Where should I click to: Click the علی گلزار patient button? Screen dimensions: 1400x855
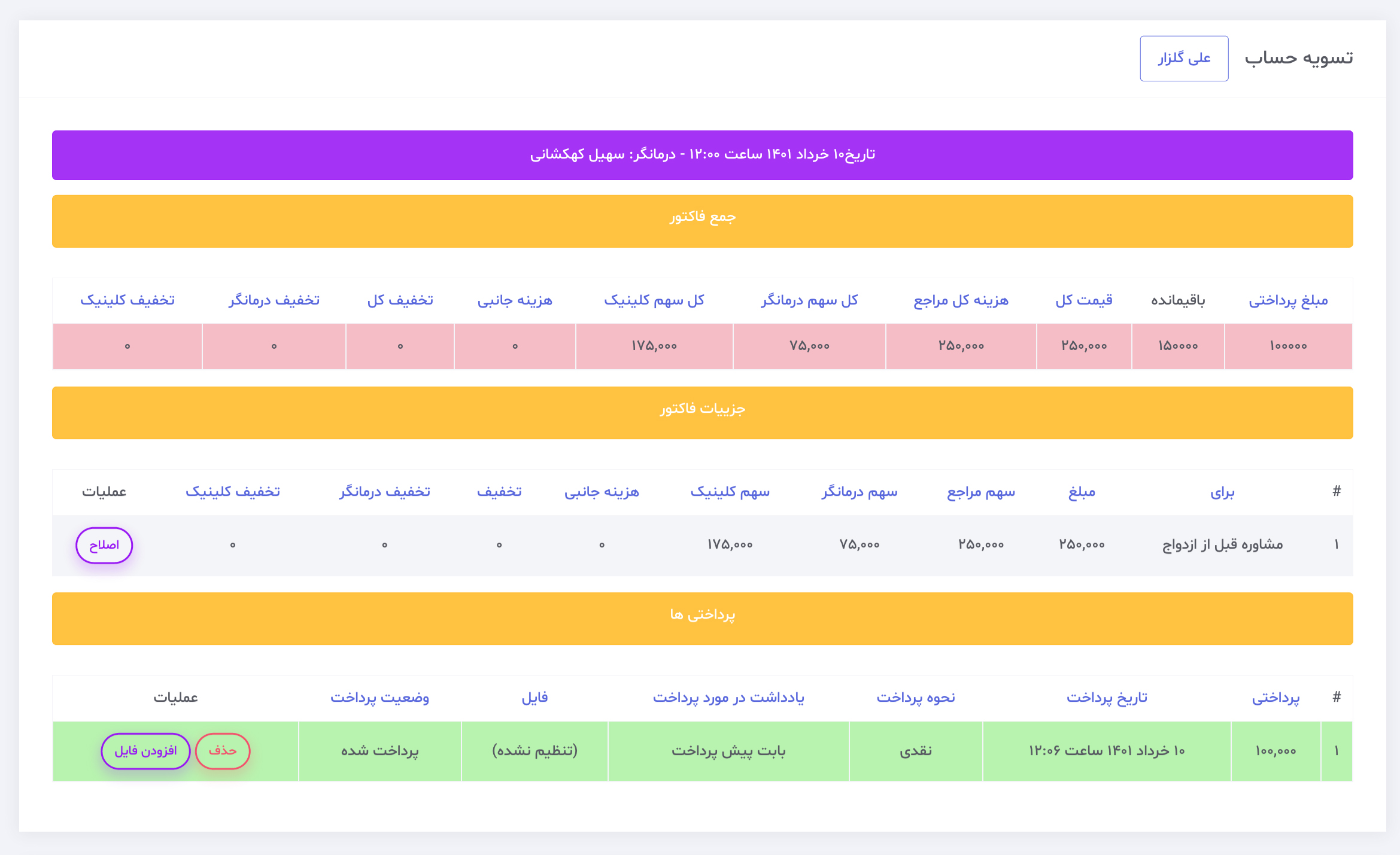[1183, 58]
